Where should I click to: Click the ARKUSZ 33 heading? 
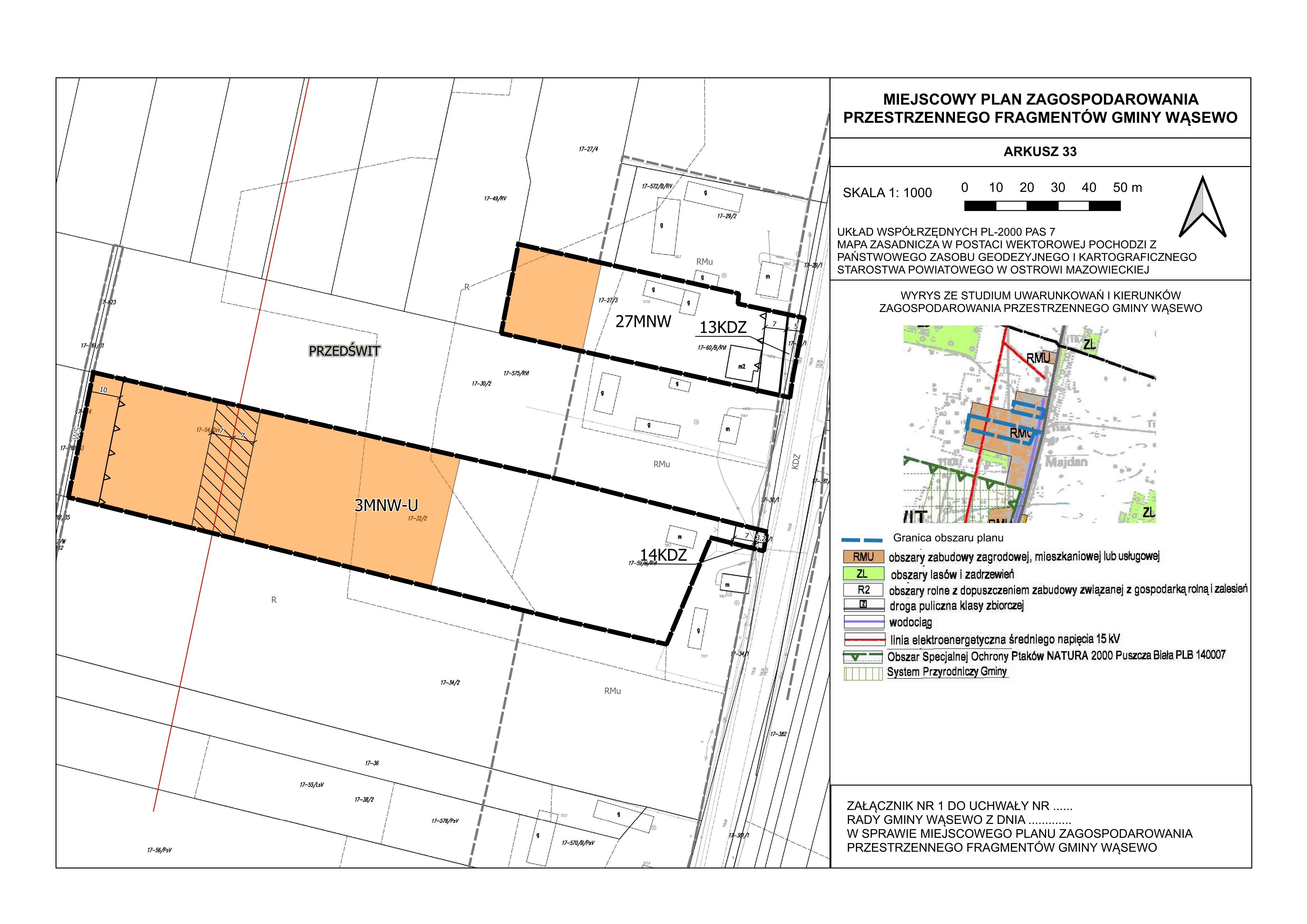tap(1040, 151)
